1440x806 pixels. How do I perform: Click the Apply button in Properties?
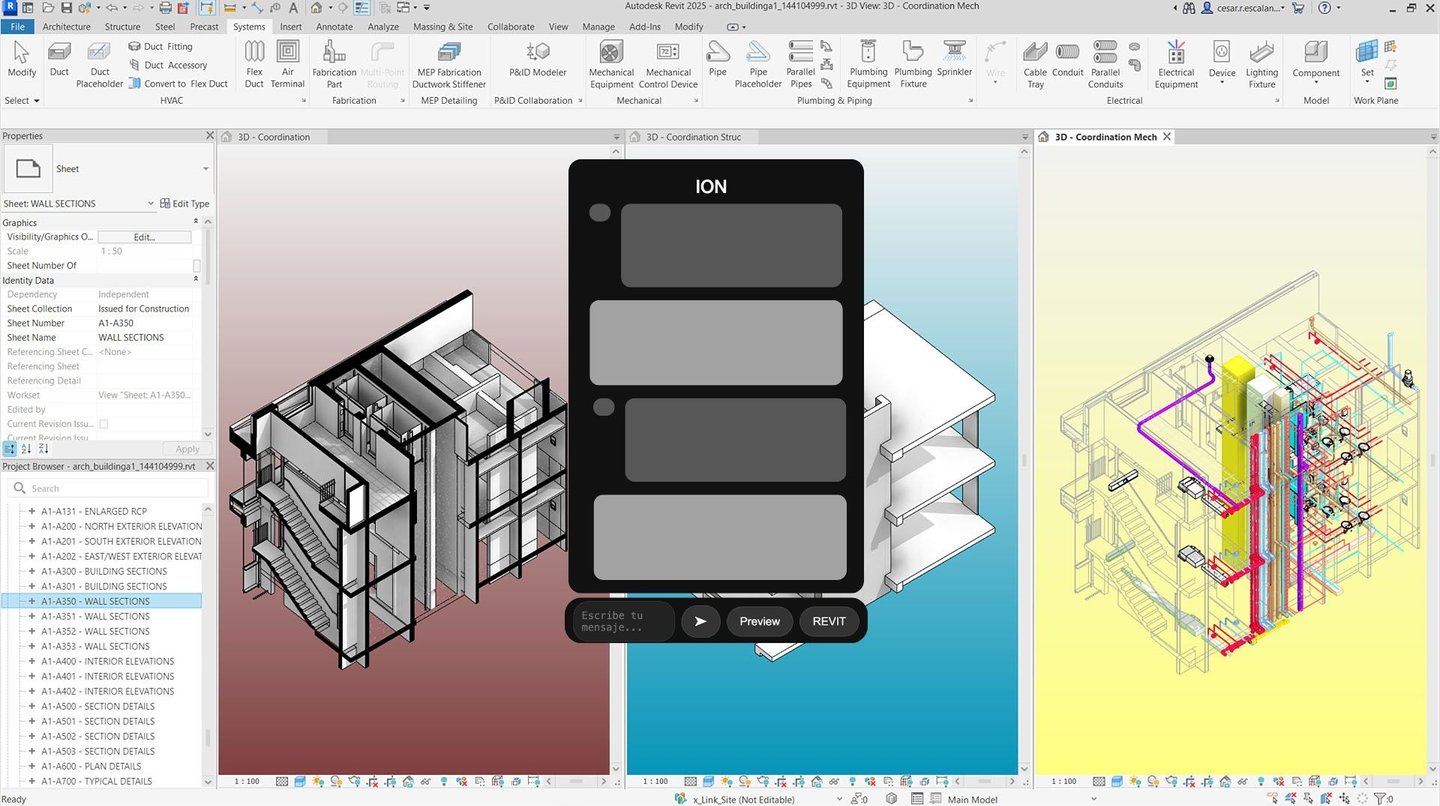pos(187,449)
